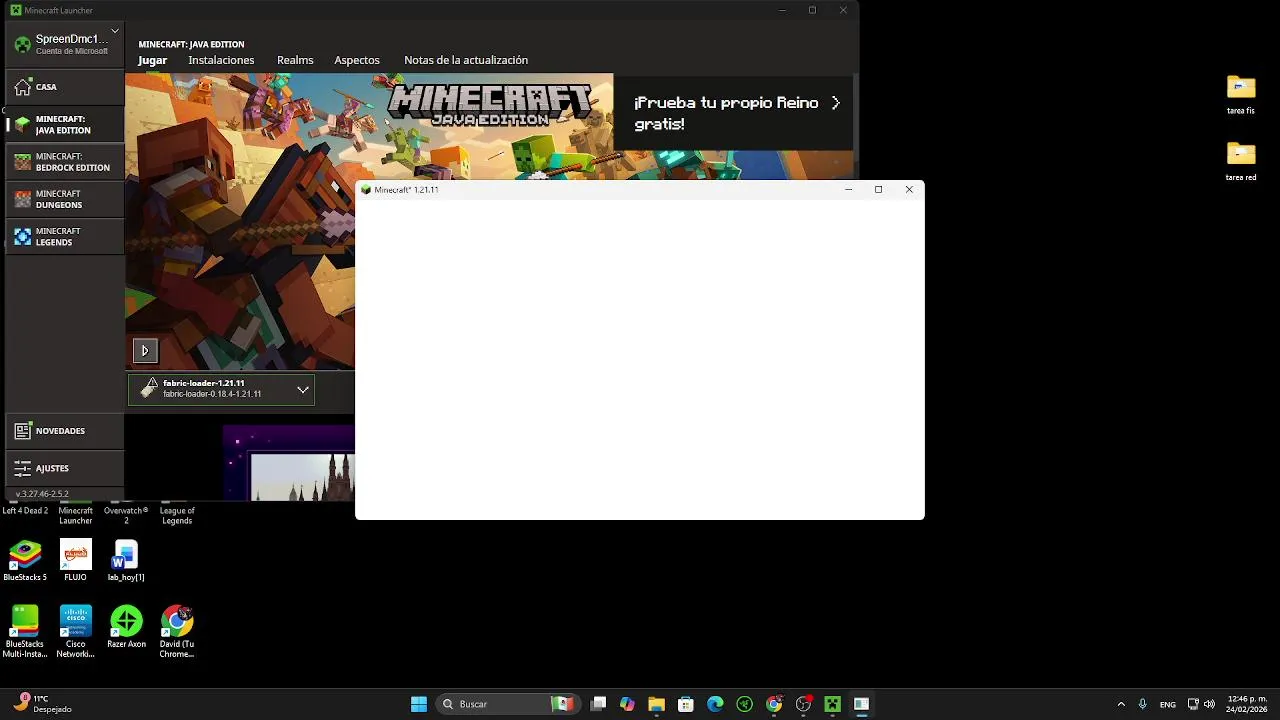Open File Explorer from taskbar
This screenshot has width=1280, height=720.
(x=656, y=704)
